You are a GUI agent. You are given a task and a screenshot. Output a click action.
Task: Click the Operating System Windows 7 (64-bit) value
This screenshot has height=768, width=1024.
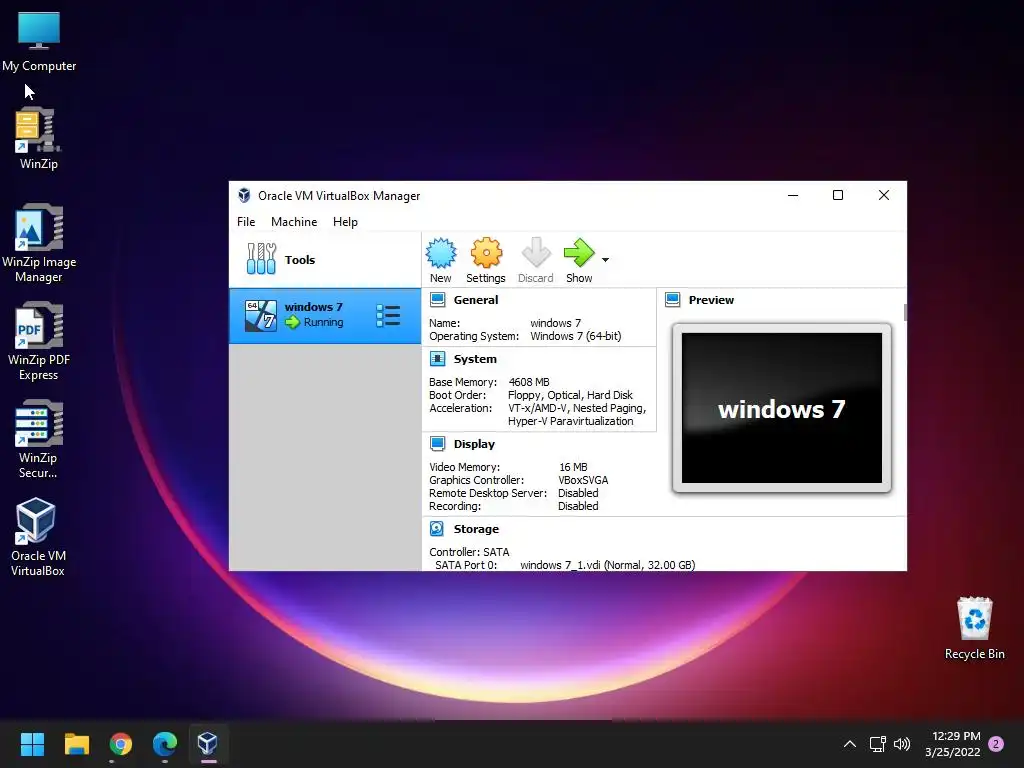click(x=575, y=336)
